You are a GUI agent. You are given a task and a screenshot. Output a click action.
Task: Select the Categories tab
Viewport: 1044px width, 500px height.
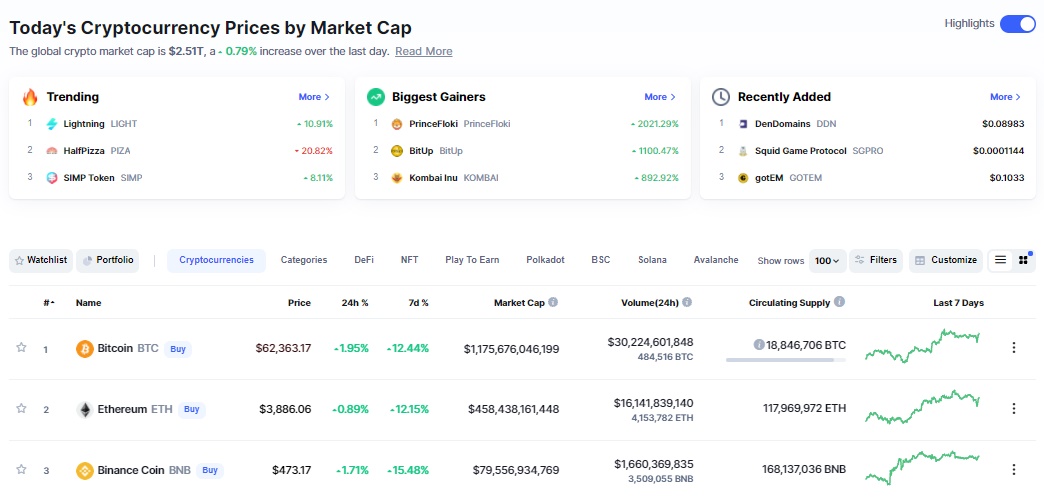[x=304, y=260]
